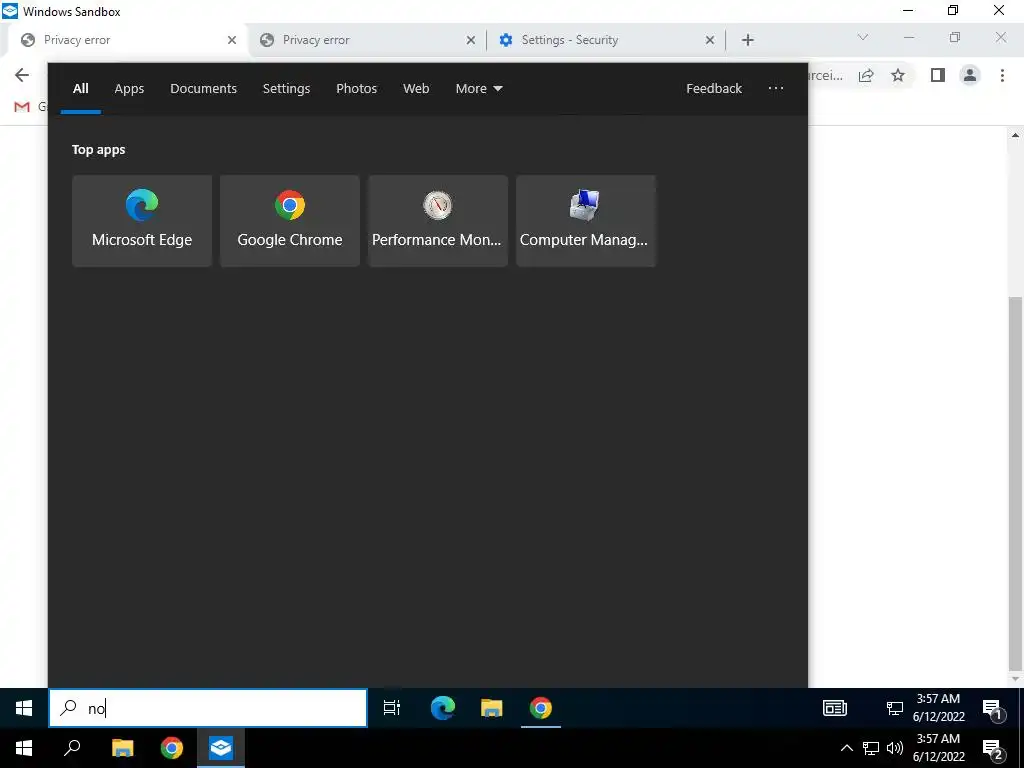
Task: Close first Privacy error tab
Action: tap(232, 40)
